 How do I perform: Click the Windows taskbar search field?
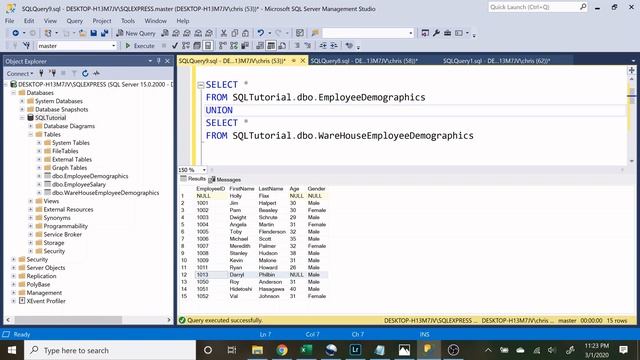pyautogui.click(x=110, y=350)
